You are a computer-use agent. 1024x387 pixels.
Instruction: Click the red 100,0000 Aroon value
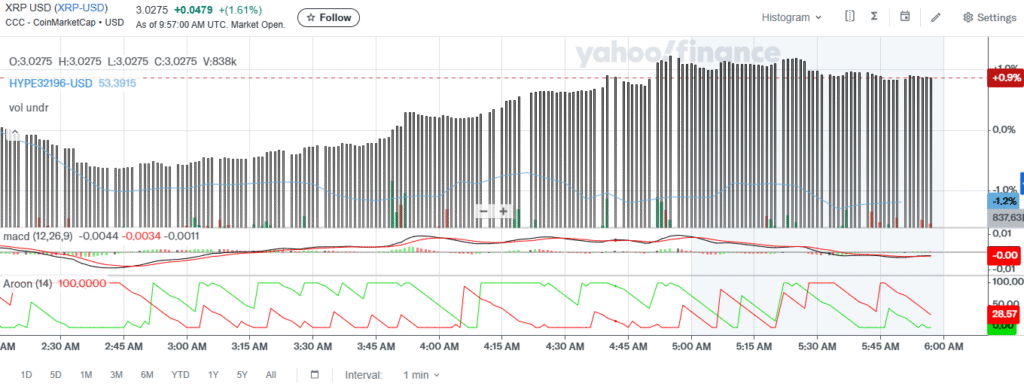click(83, 283)
